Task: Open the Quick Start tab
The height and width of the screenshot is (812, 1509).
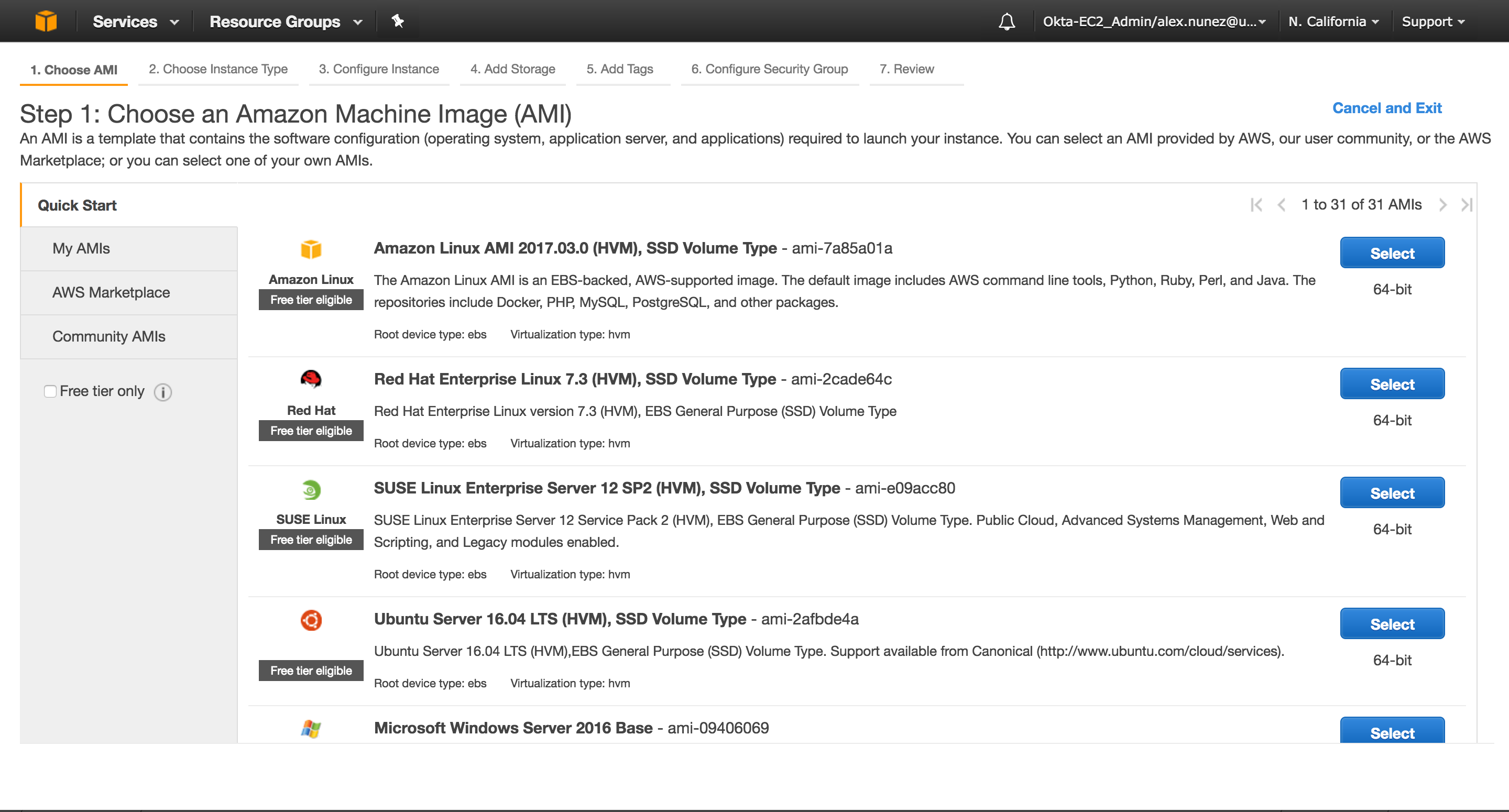Action: point(128,205)
